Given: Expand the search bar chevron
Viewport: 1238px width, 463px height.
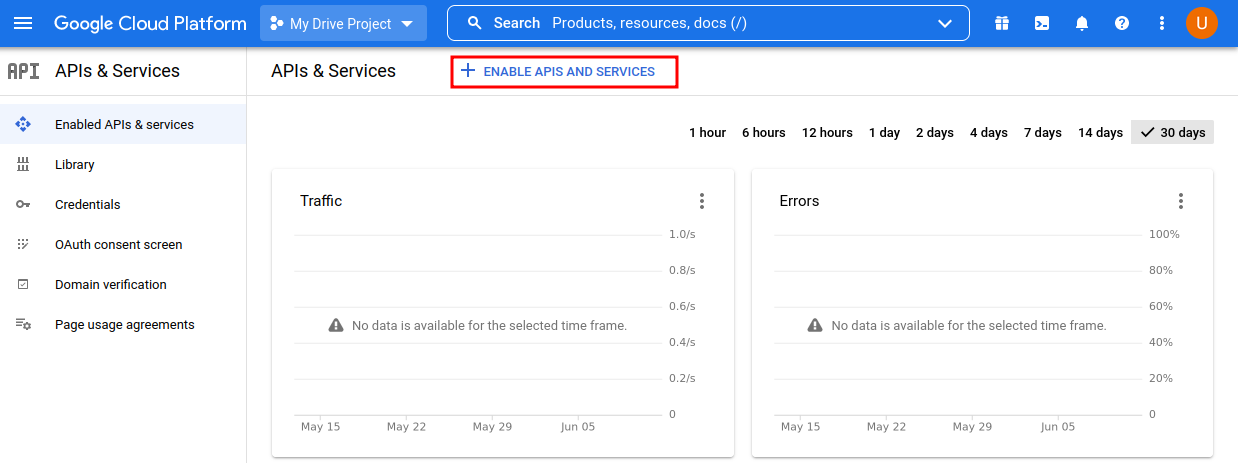Looking at the screenshot, I should [945, 23].
